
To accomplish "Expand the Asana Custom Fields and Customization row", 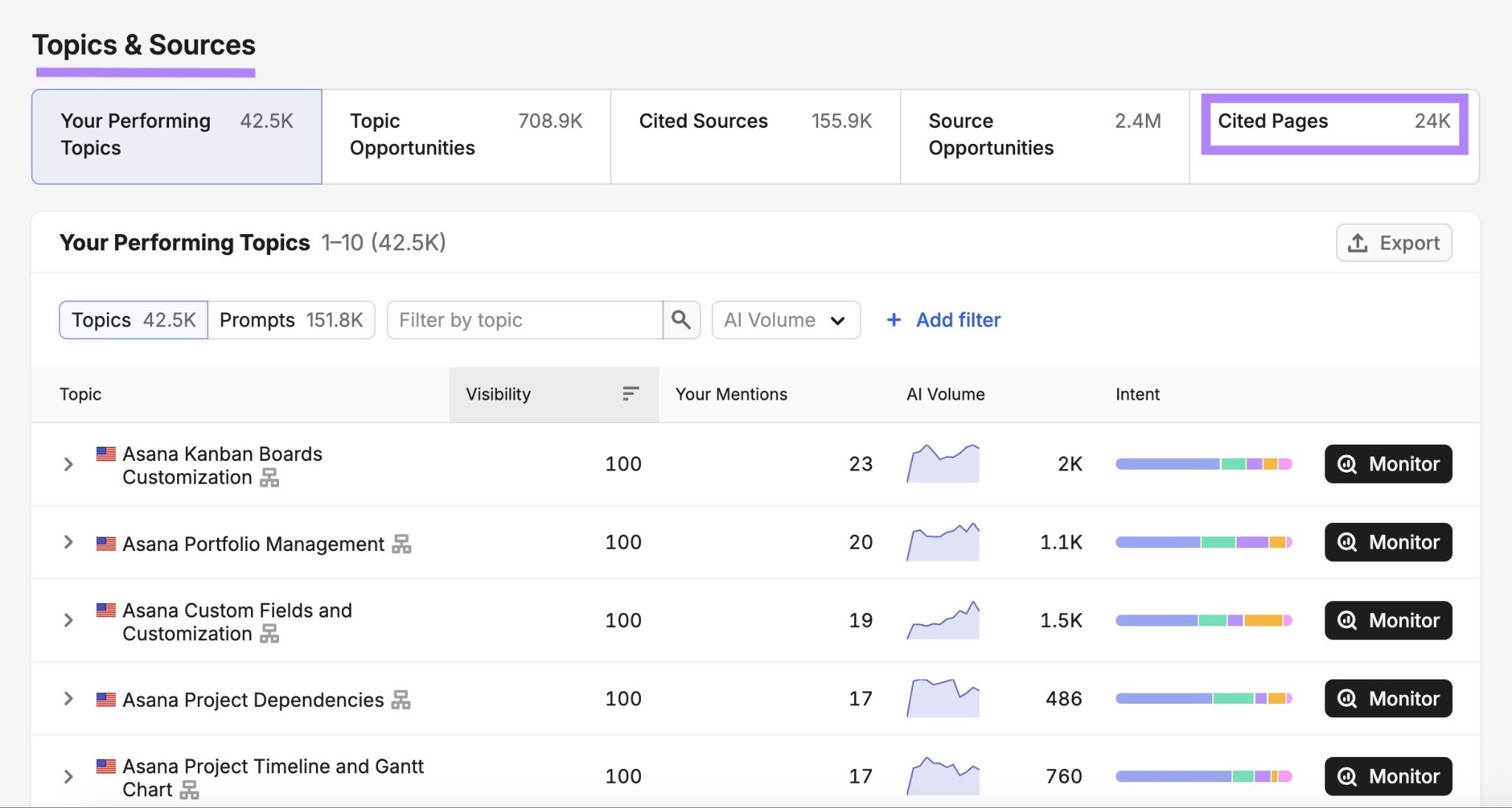I will coord(69,620).
